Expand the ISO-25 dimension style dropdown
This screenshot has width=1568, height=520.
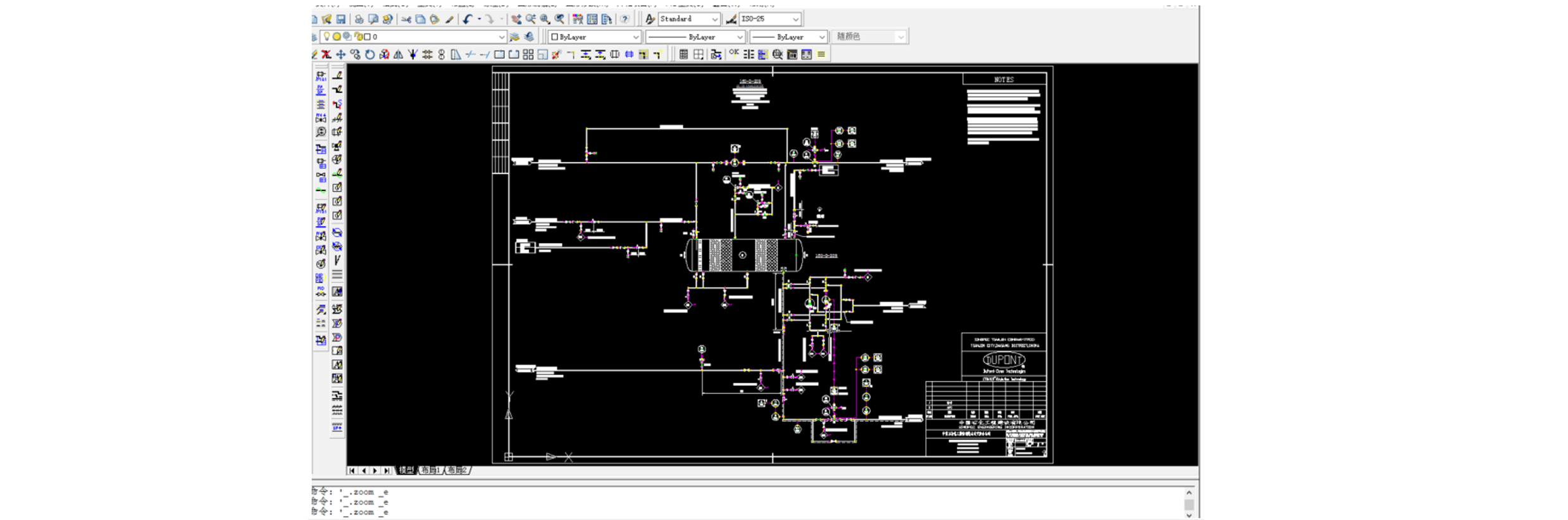pos(795,20)
